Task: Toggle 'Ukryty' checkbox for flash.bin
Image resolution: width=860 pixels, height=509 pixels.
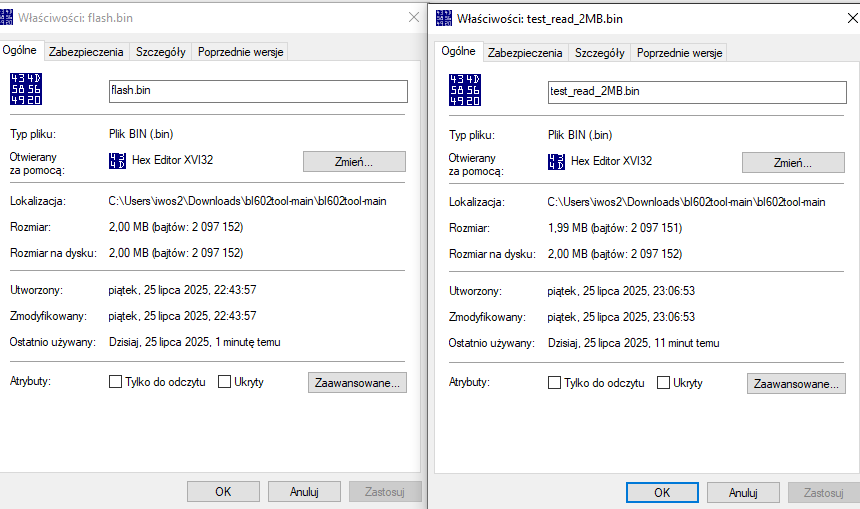Action: (x=224, y=382)
